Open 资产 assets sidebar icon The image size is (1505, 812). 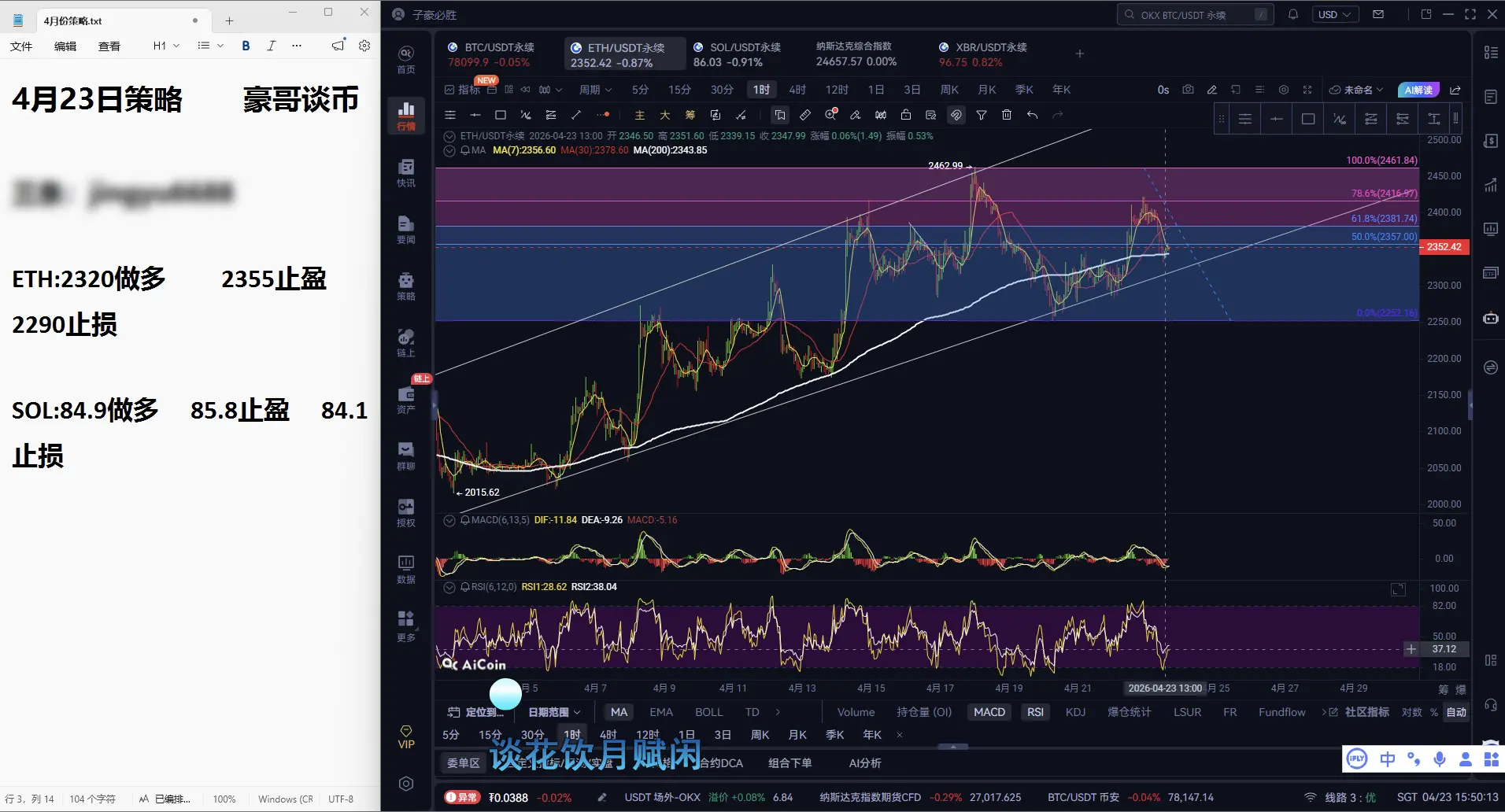[406, 400]
